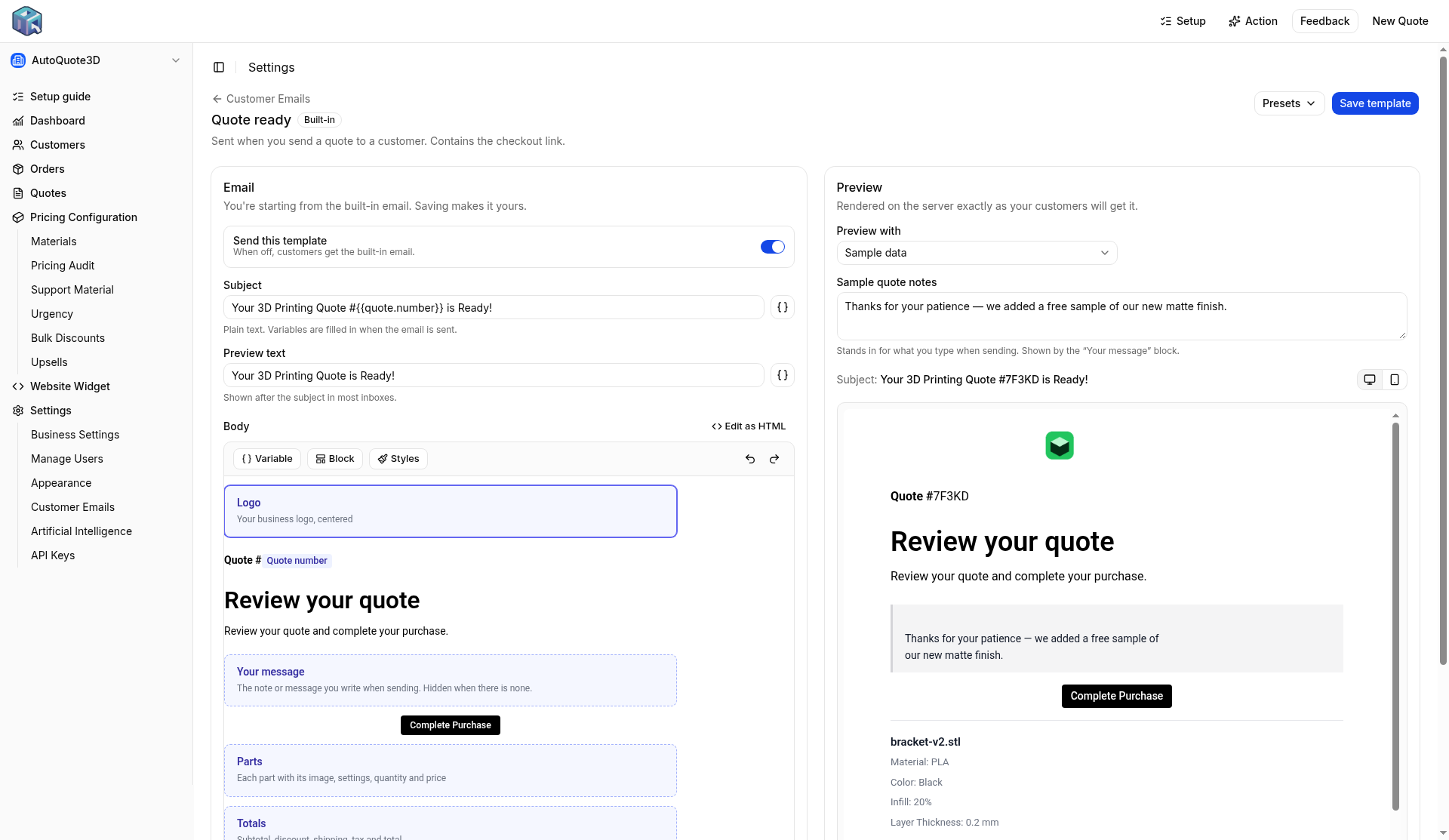1449x840 pixels.
Task: Switch preview to mobile view
Action: coord(1395,380)
